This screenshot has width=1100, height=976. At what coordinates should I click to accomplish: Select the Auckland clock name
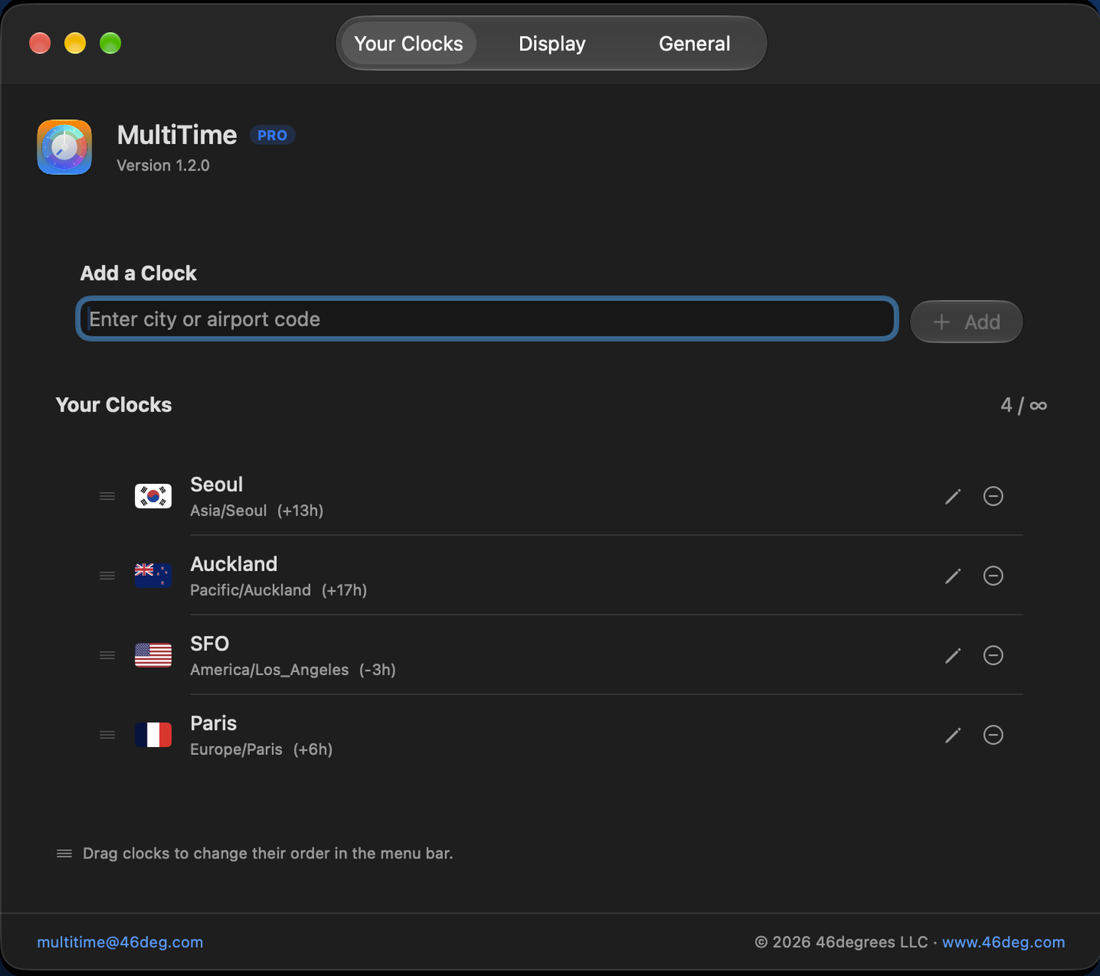[x=234, y=563]
